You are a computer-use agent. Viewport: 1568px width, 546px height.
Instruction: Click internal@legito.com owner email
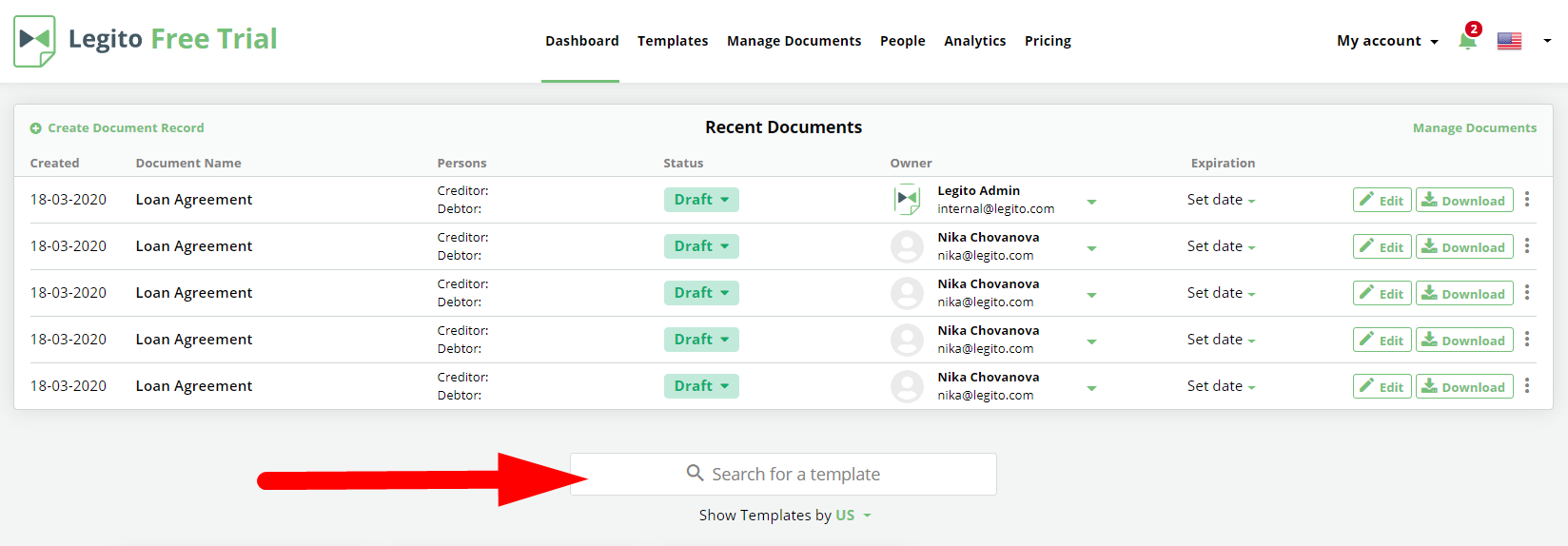(x=995, y=209)
